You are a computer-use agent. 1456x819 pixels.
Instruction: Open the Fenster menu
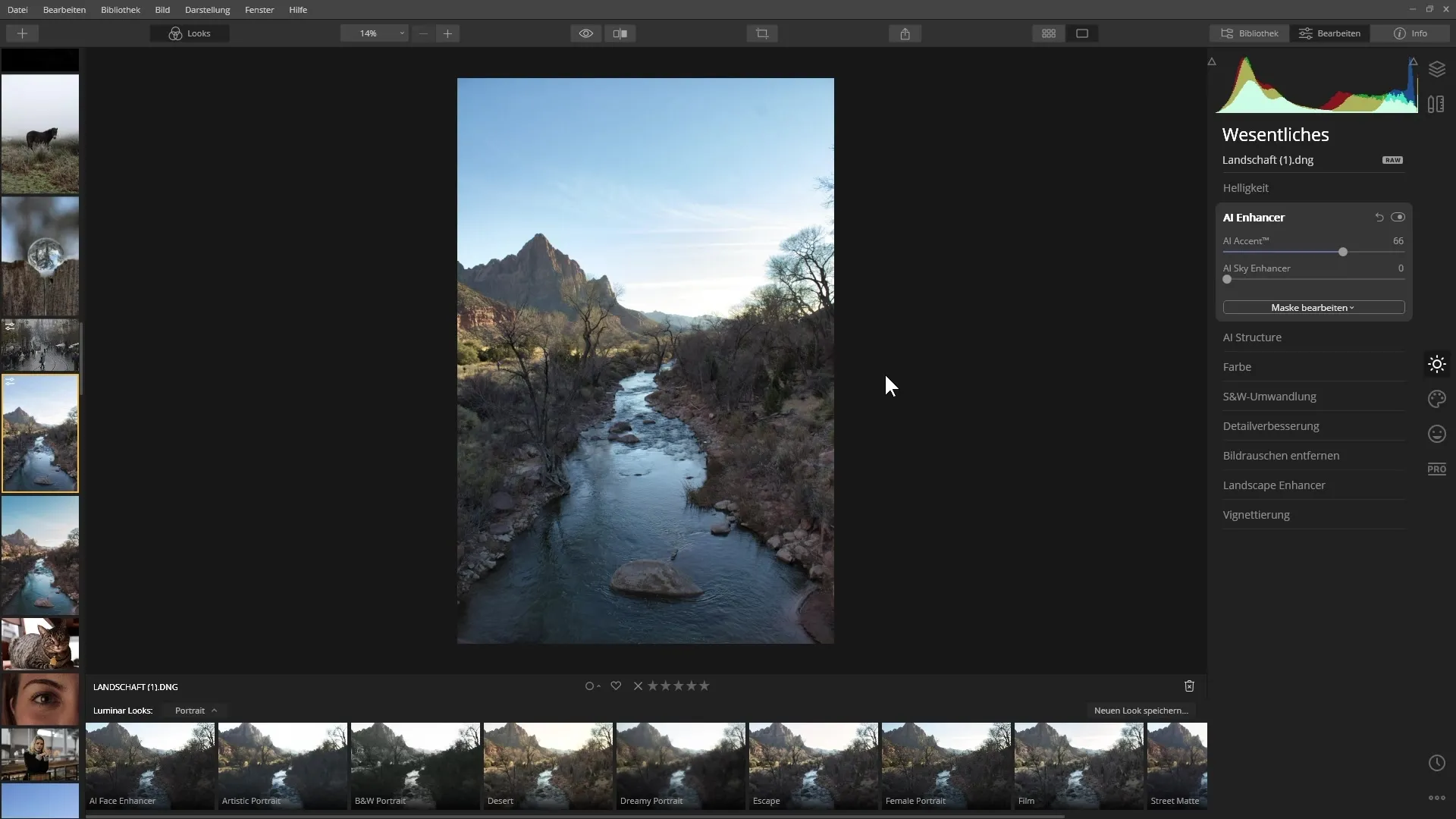259,10
